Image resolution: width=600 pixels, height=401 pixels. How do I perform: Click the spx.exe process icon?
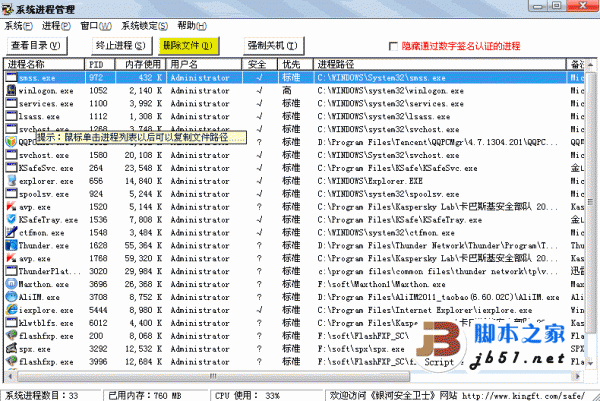(11, 349)
